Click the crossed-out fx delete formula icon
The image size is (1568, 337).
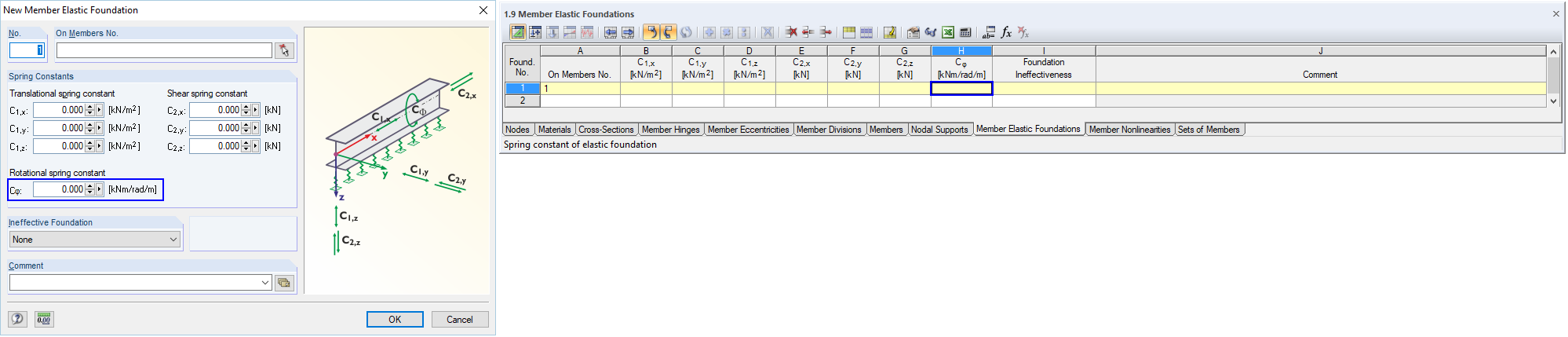point(1023,32)
